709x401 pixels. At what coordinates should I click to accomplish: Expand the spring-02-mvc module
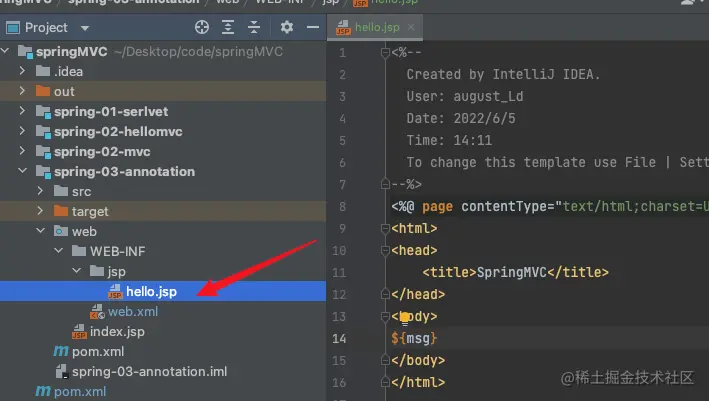22,151
